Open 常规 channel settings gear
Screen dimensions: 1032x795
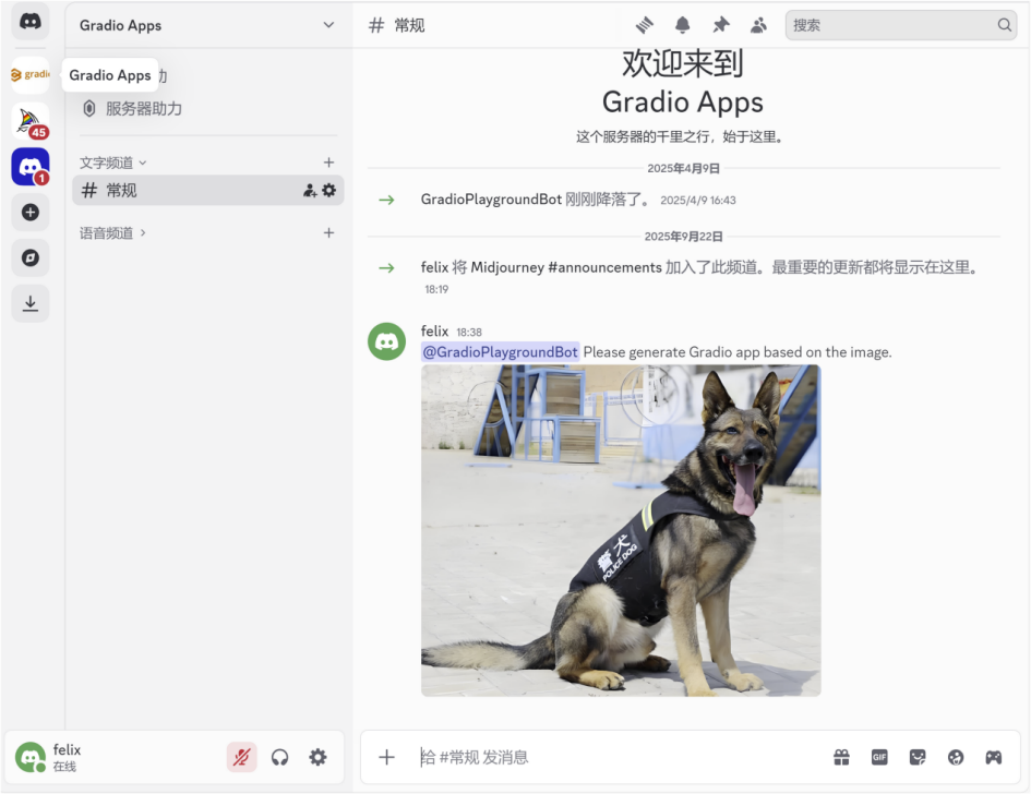[x=329, y=190]
